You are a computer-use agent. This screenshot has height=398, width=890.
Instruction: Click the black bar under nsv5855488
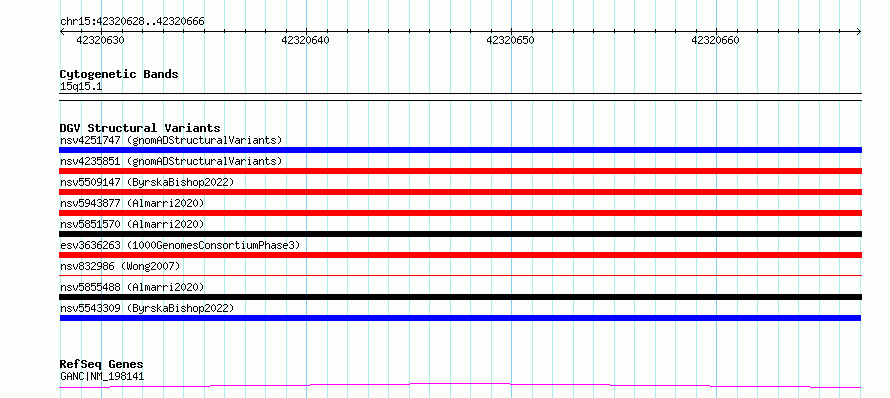pyautogui.click(x=460, y=297)
